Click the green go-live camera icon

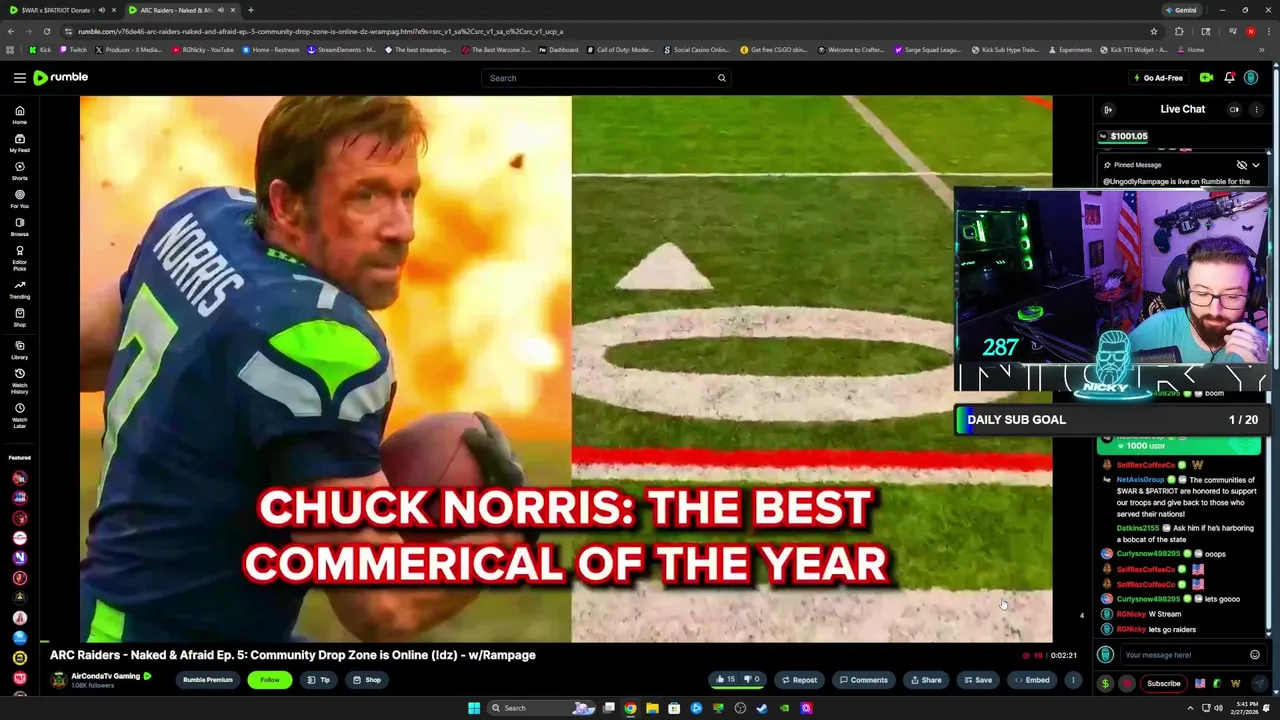pos(1206,78)
